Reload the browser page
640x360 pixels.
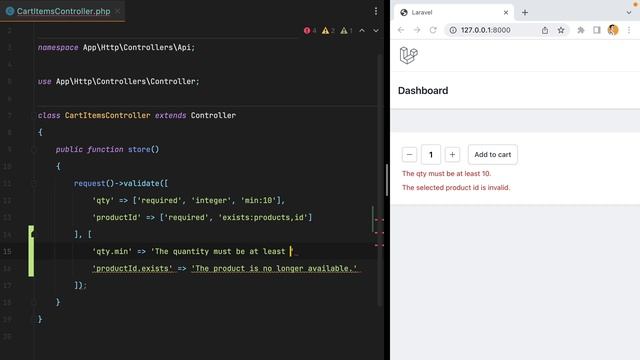(433, 30)
